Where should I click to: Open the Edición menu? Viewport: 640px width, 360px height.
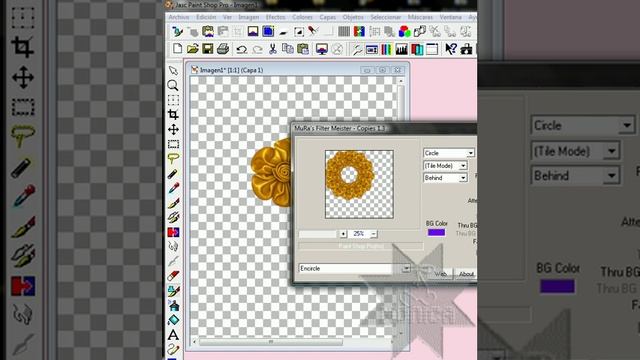pyautogui.click(x=206, y=17)
